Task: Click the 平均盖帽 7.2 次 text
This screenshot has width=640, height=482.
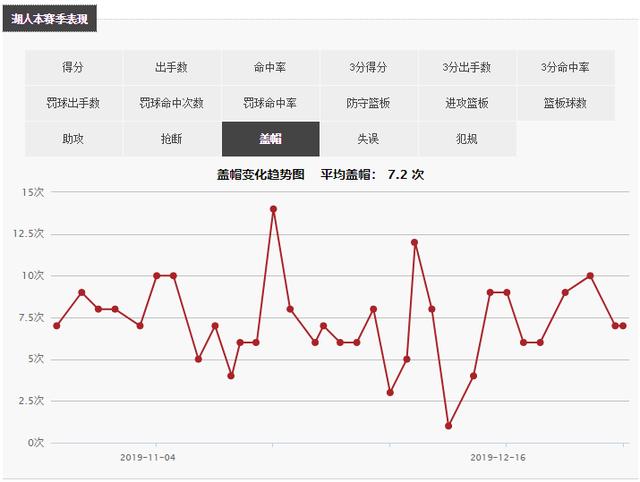Action: pos(372,175)
